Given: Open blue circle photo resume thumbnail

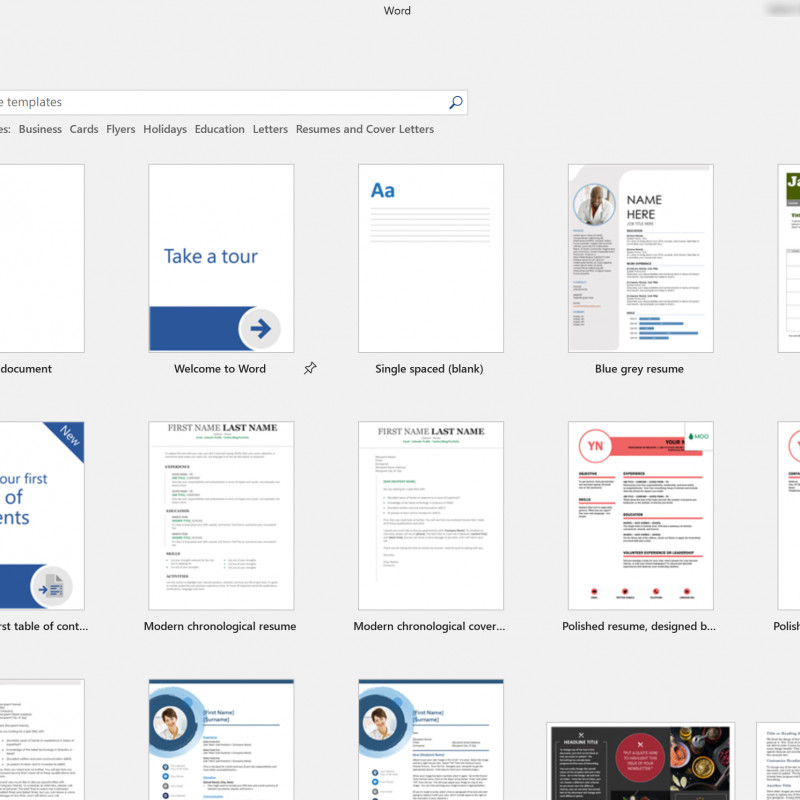Looking at the screenshot, I should (x=221, y=739).
